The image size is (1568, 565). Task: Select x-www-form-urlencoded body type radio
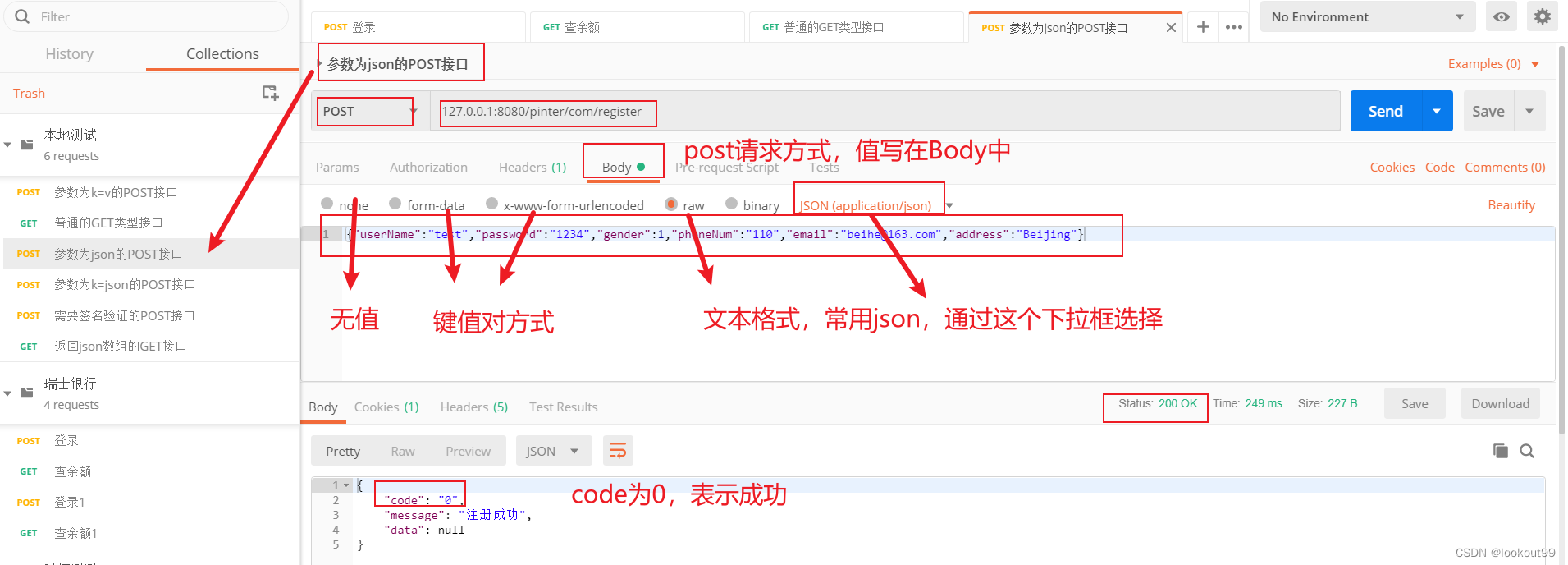(491, 204)
